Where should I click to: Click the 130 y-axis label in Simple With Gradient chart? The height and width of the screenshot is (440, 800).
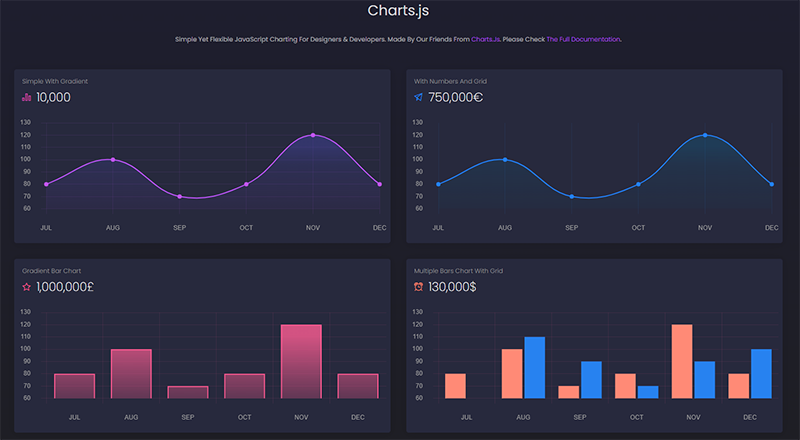(x=26, y=123)
